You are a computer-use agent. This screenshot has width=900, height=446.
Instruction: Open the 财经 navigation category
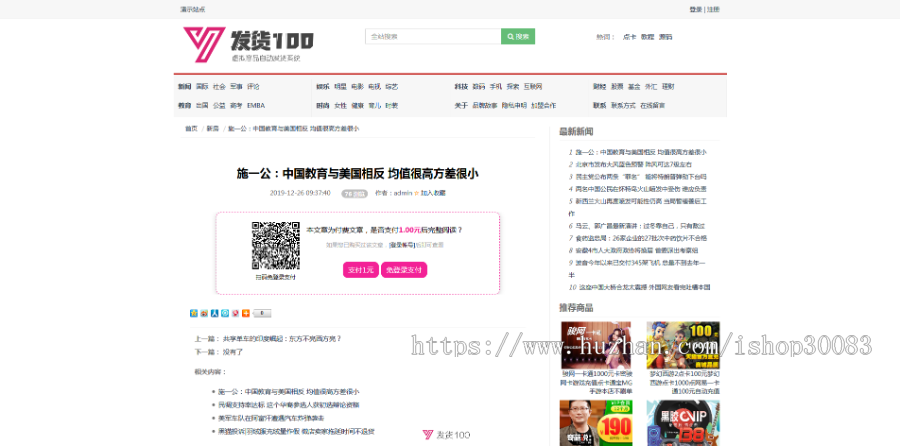click(x=599, y=87)
